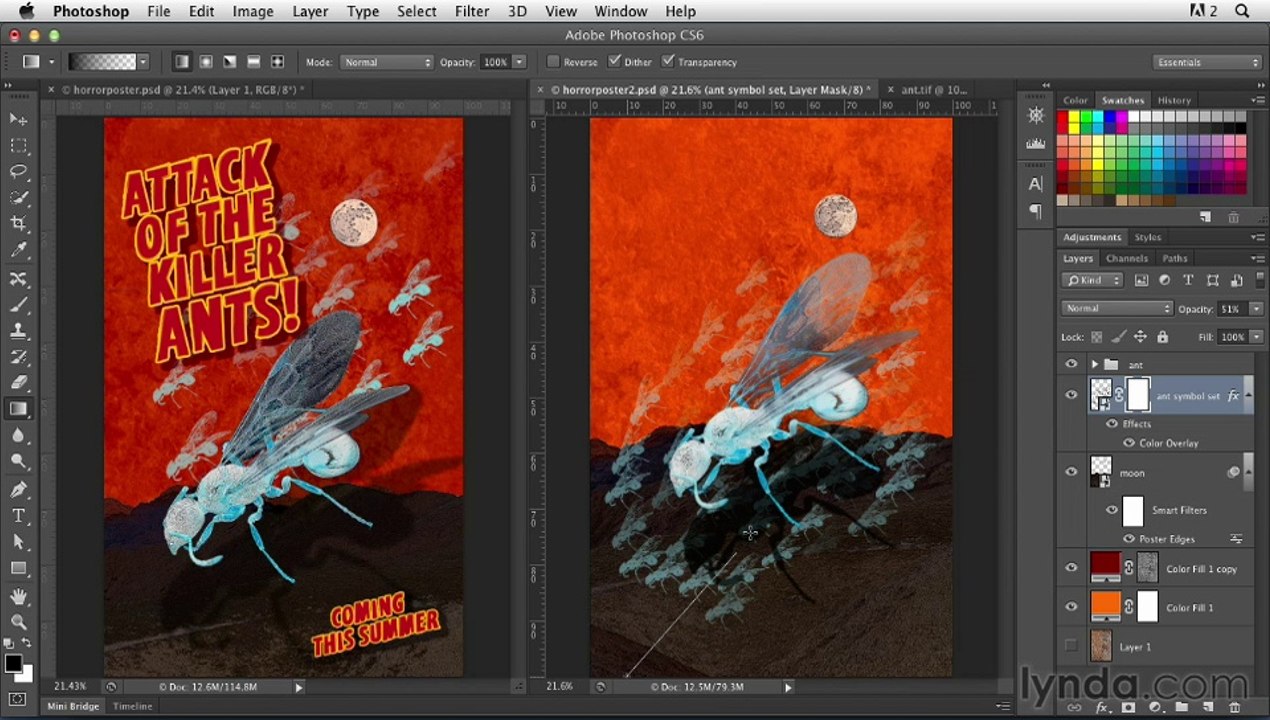This screenshot has height=720, width=1270.
Task: Open the layer filter Kind dropdown
Action: 1093,280
